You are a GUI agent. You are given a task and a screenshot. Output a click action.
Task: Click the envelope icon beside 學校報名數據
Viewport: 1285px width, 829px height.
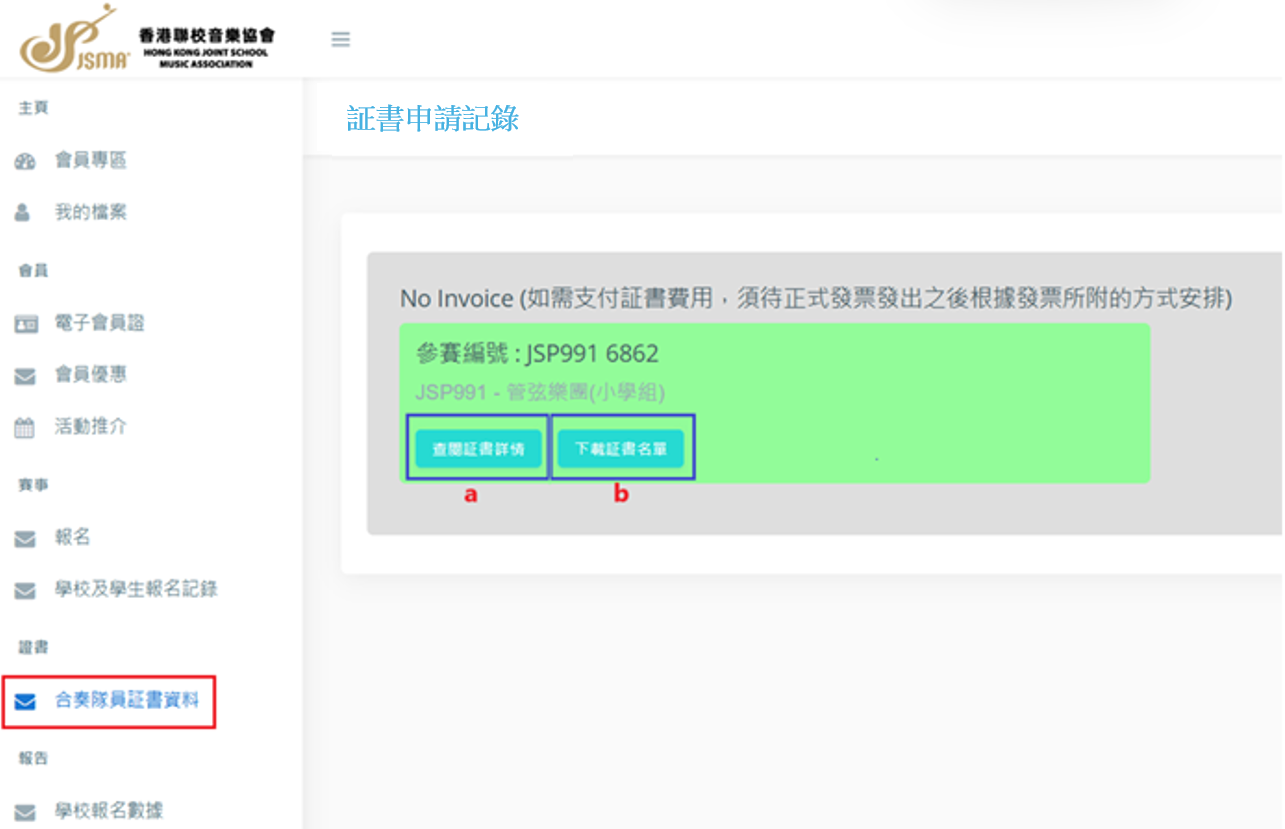(x=25, y=812)
